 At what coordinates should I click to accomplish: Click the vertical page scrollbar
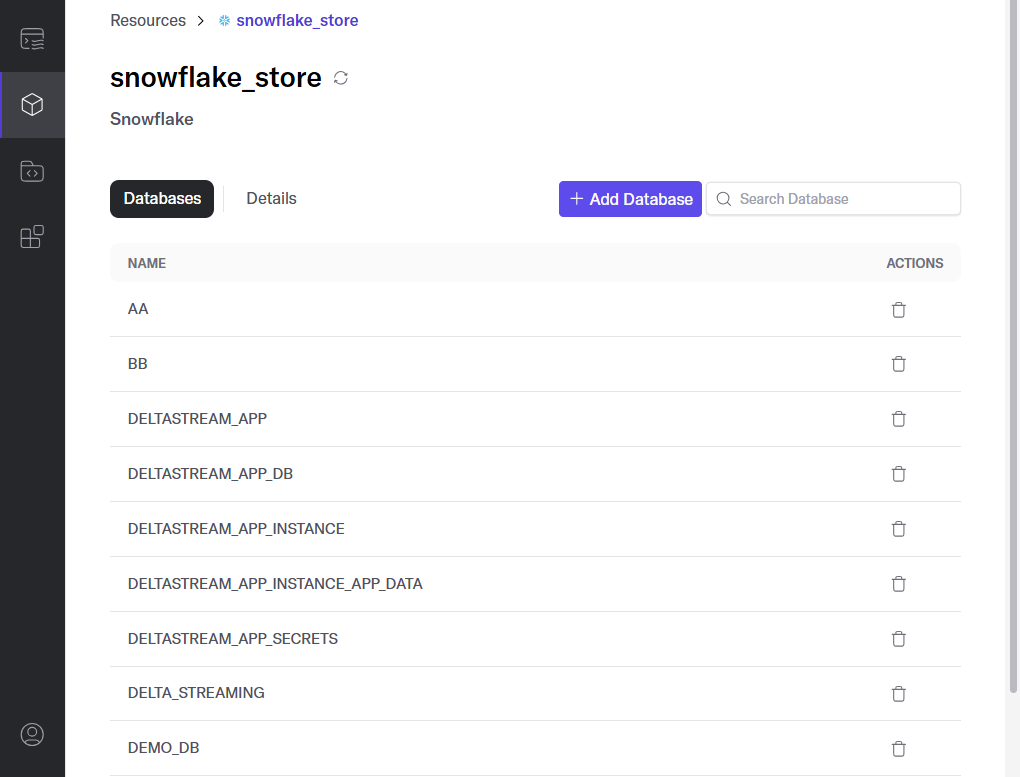[x=1013, y=346]
